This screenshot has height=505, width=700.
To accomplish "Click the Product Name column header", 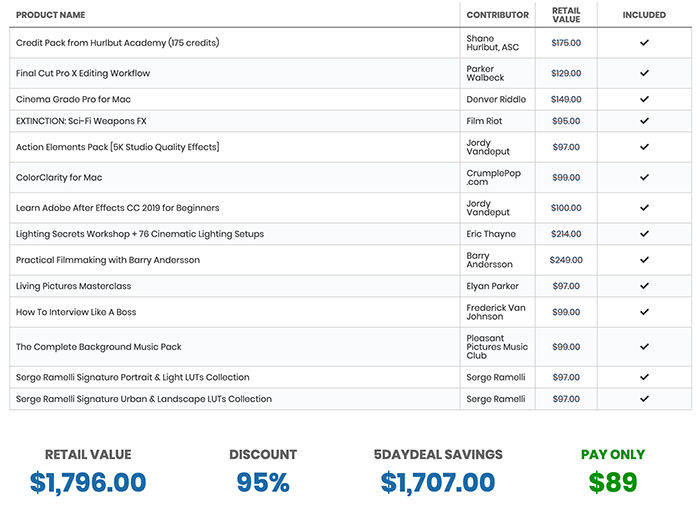I will (51, 15).
